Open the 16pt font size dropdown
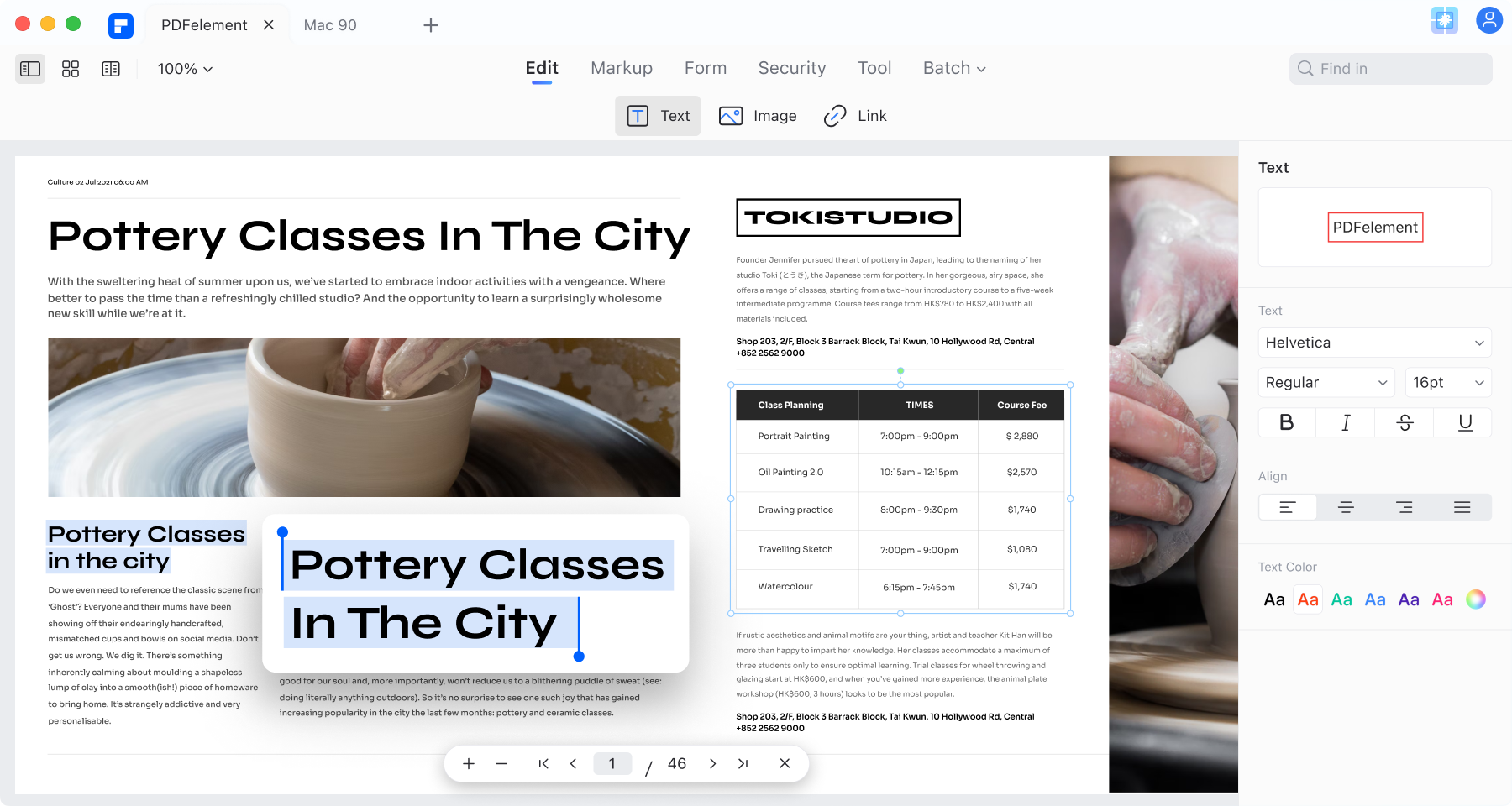1512x806 pixels. click(x=1447, y=382)
